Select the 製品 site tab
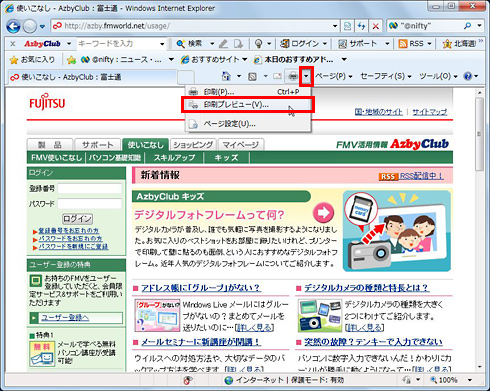The image size is (490, 391). tap(49, 145)
